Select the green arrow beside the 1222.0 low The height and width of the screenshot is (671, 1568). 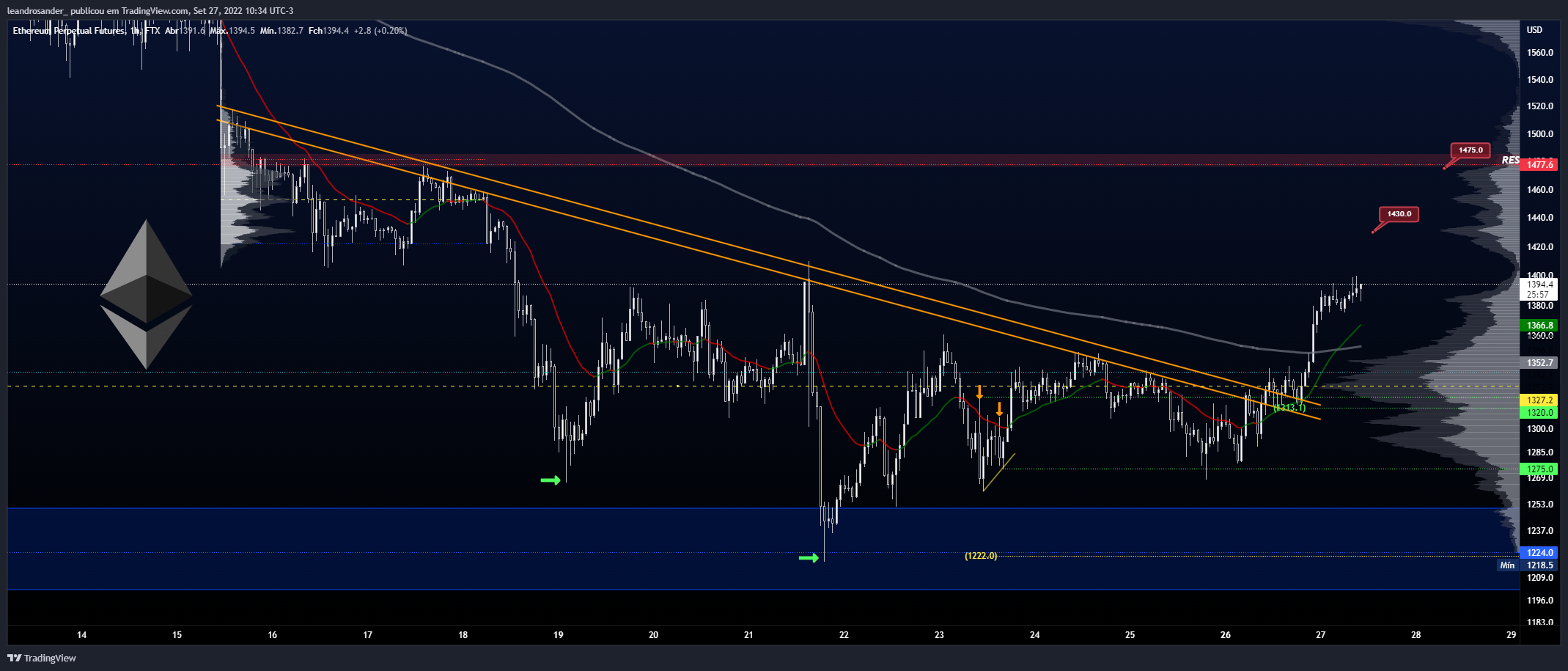(809, 558)
